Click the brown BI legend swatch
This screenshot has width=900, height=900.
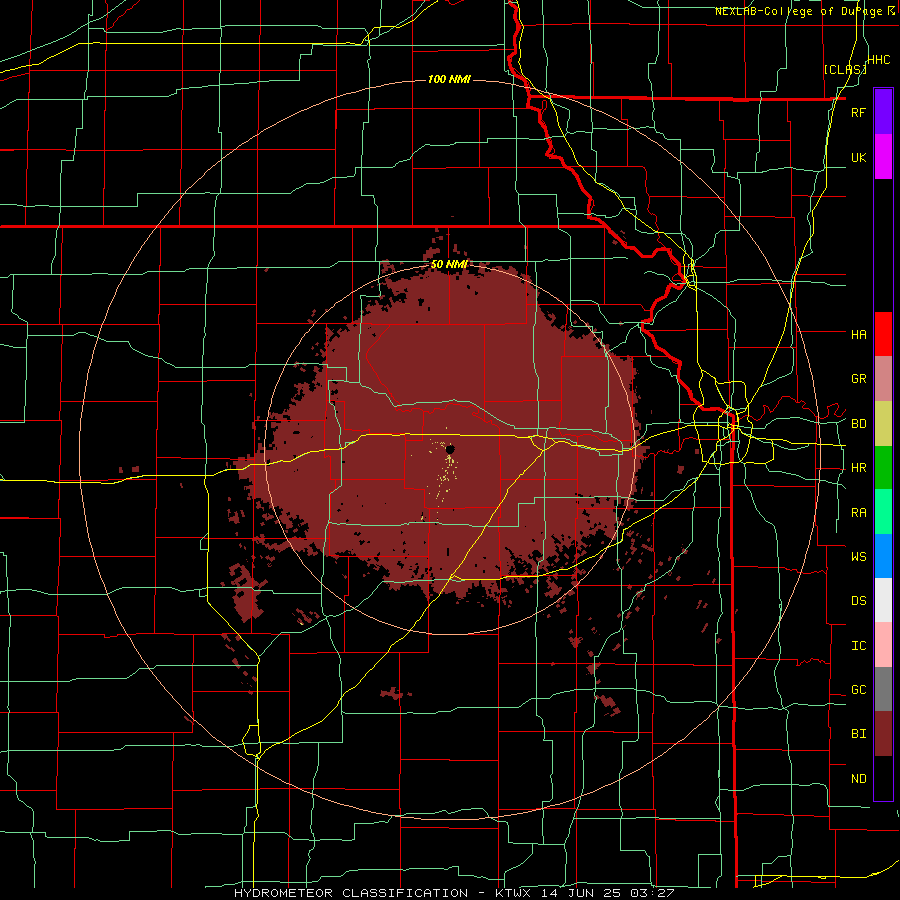tap(883, 734)
